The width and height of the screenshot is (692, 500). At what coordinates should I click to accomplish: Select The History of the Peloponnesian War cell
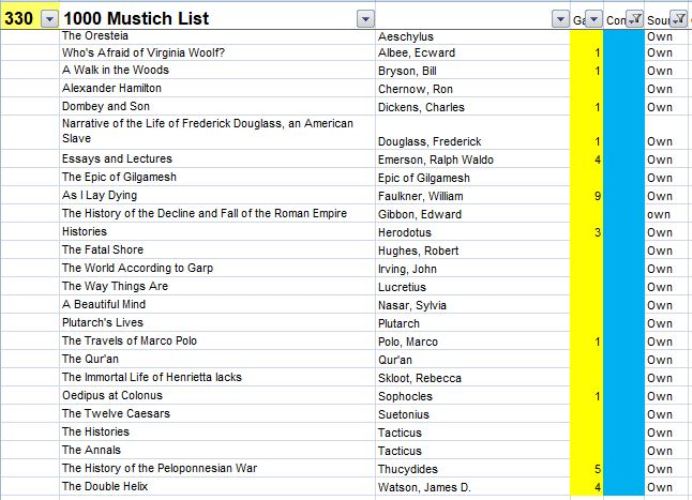(217, 468)
